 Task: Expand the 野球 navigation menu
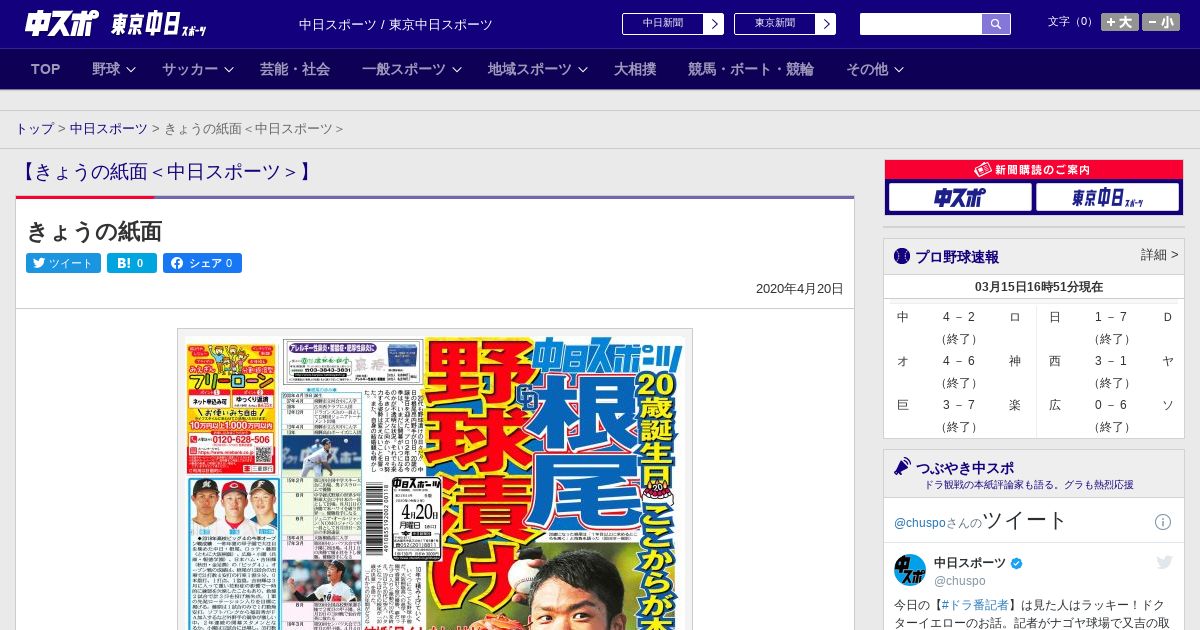pyautogui.click(x=114, y=69)
